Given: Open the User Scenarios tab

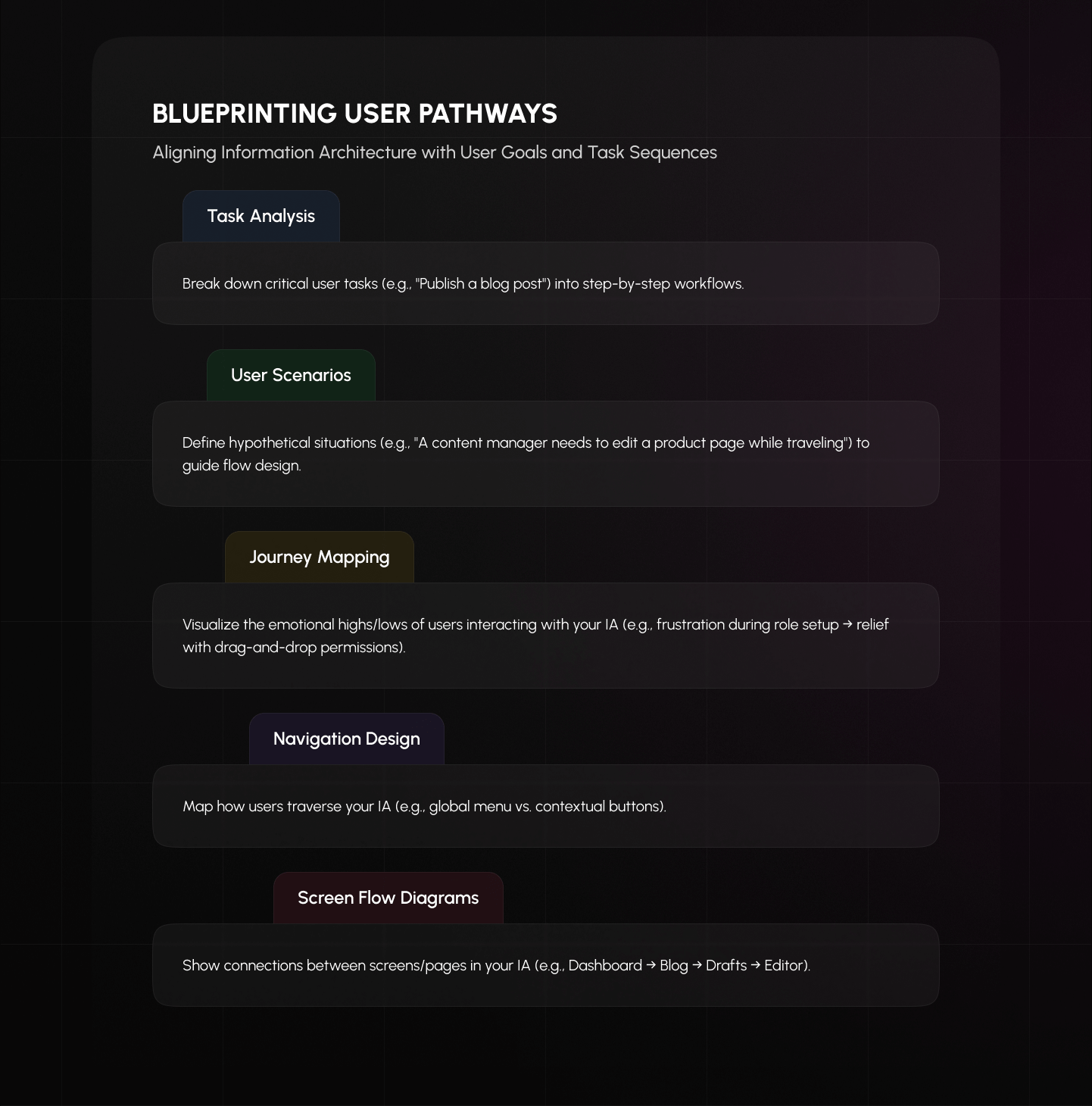Looking at the screenshot, I should tap(291, 376).
